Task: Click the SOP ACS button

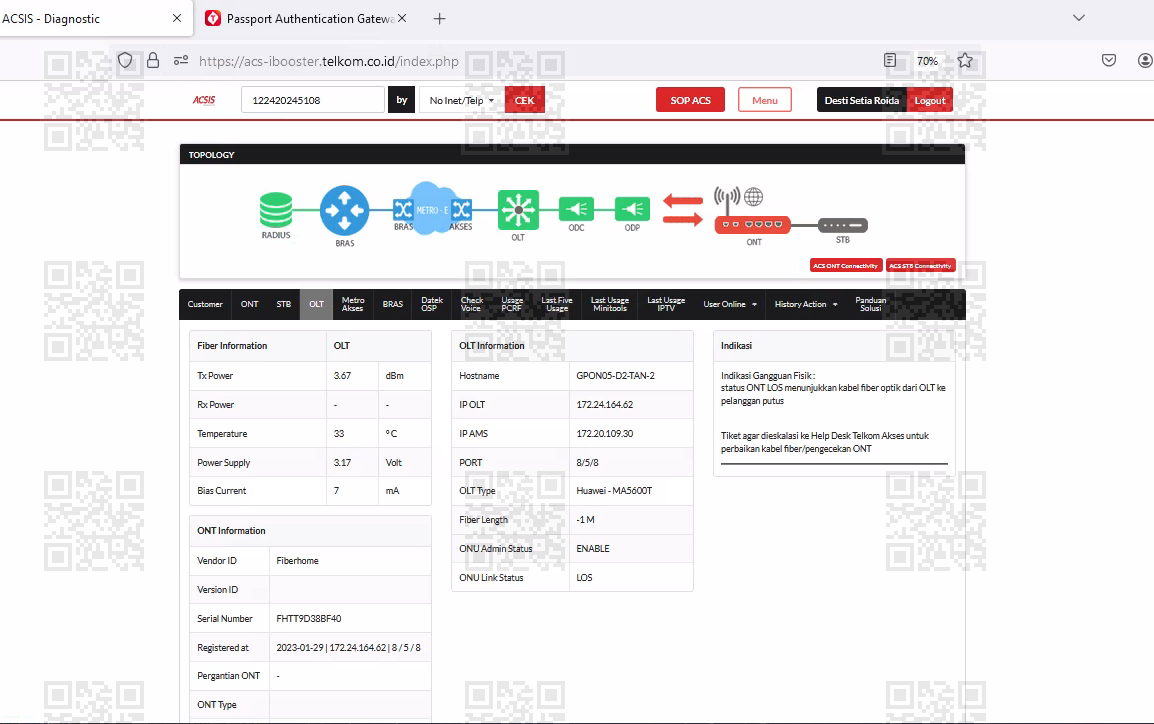Action: [690, 100]
